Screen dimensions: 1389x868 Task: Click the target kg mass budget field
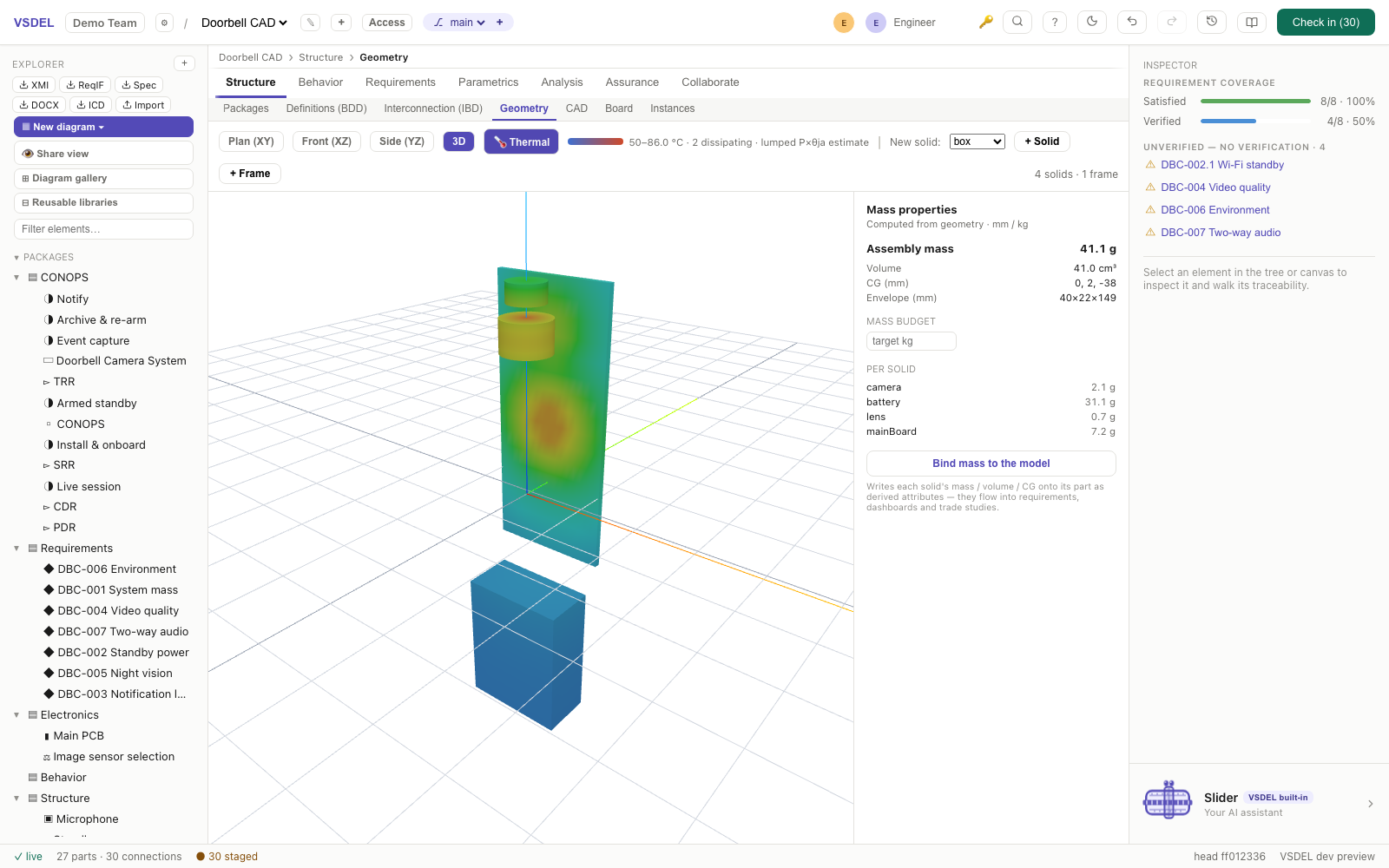pyautogui.click(x=911, y=341)
